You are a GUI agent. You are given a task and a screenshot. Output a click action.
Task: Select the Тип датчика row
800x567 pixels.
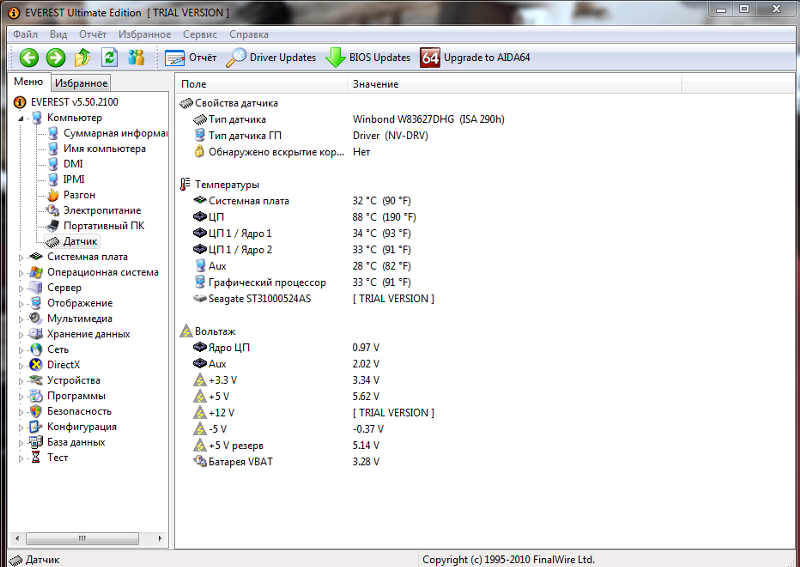click(x=348, y=119)
